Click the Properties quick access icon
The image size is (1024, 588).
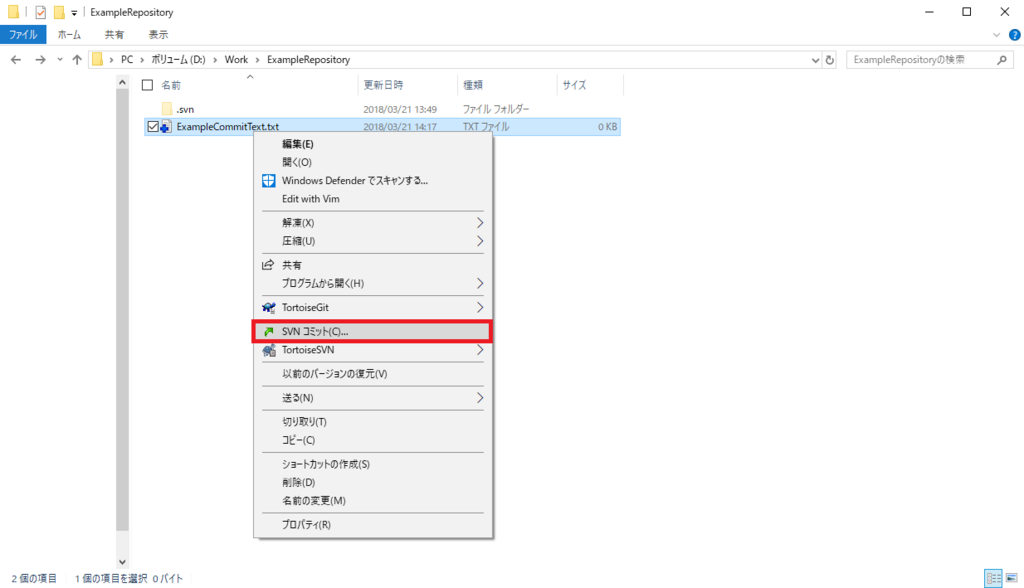(x=40, y=12)
